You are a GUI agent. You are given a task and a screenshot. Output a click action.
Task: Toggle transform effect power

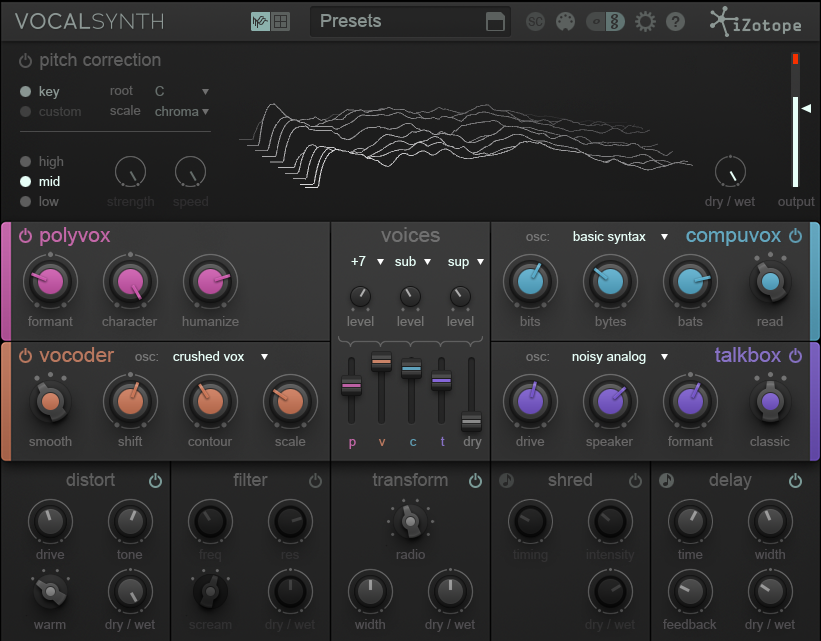[475, 480]
